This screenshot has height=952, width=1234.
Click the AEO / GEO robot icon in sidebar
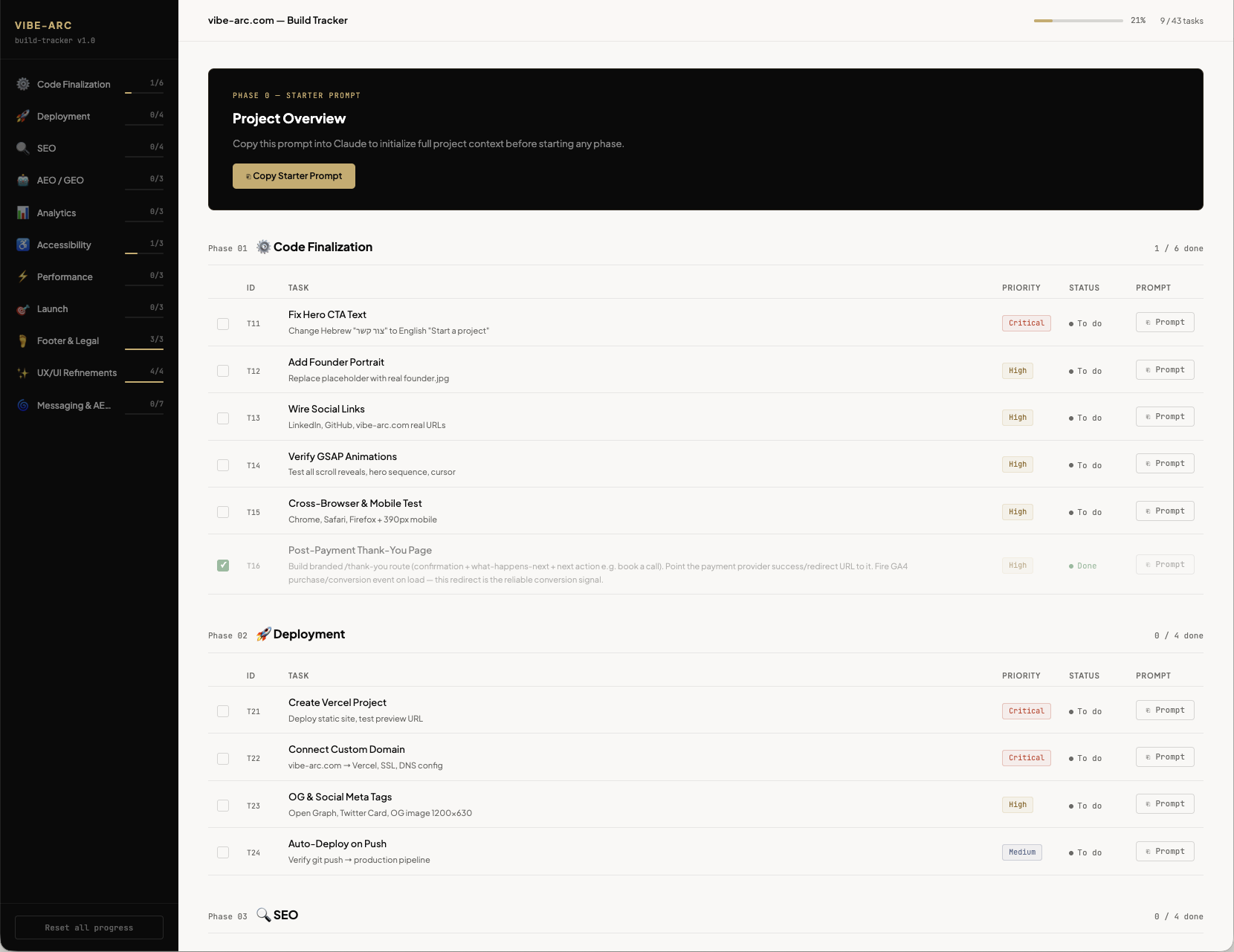[23, 180]
